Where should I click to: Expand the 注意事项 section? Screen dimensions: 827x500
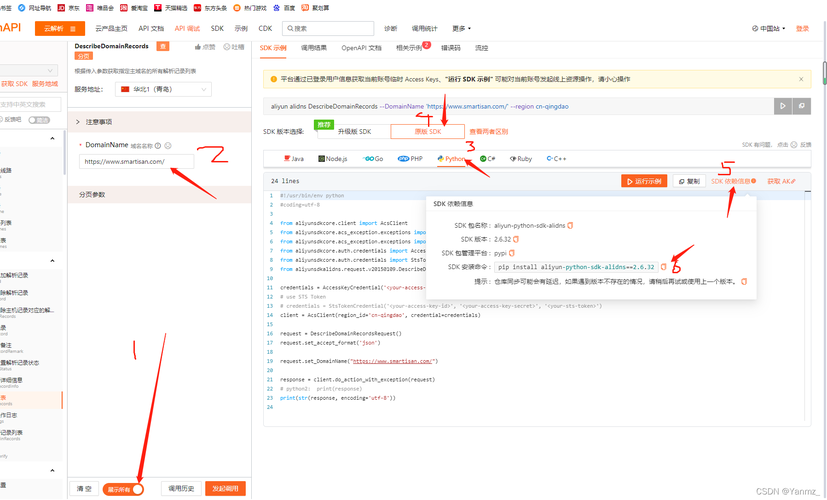tap(159, 122)
